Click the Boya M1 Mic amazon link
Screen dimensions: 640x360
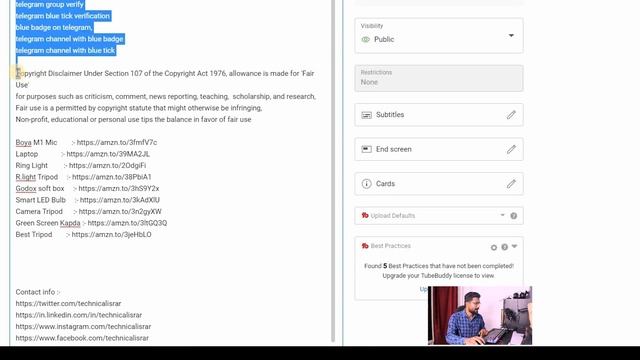tap(117, 142)
